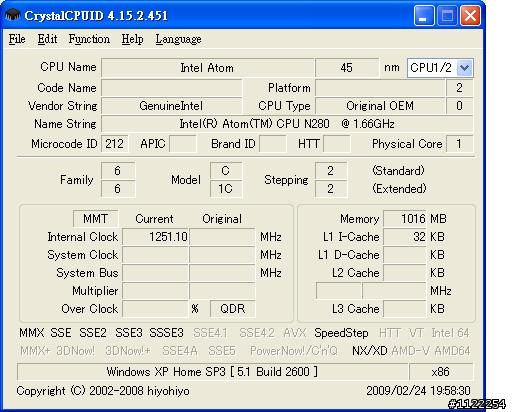Click the SSE2 feature label
Screen dimensions: 512x412
(x=93, y=333)
